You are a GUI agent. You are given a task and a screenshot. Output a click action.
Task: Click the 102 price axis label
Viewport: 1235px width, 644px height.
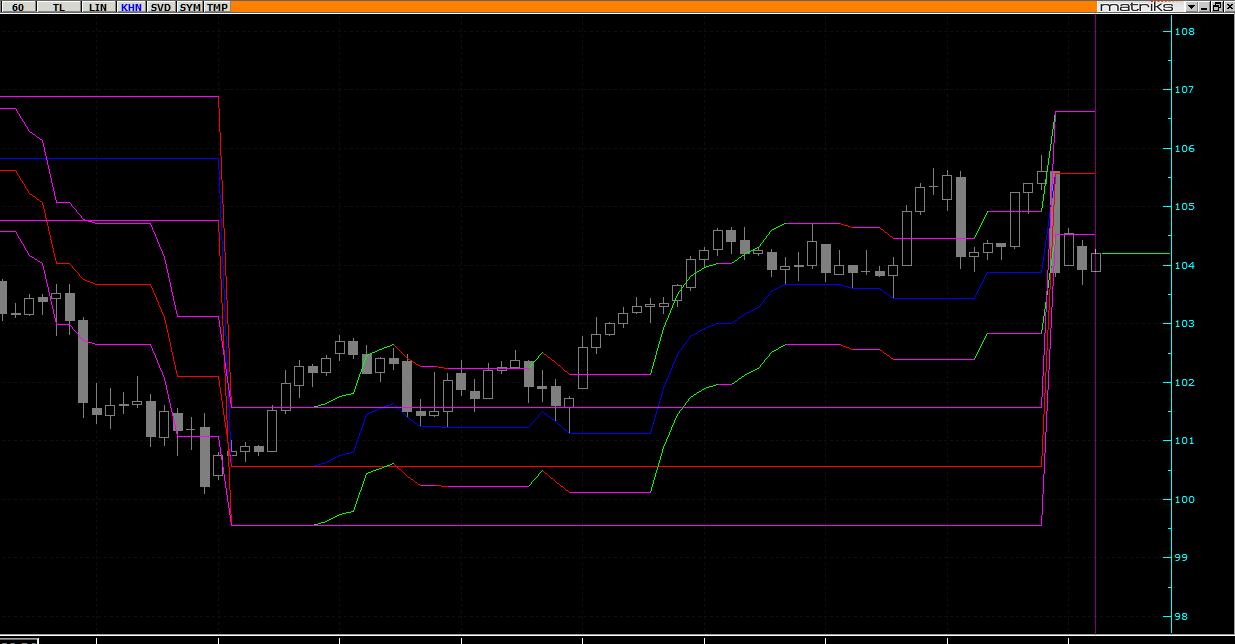point(1185,383)
